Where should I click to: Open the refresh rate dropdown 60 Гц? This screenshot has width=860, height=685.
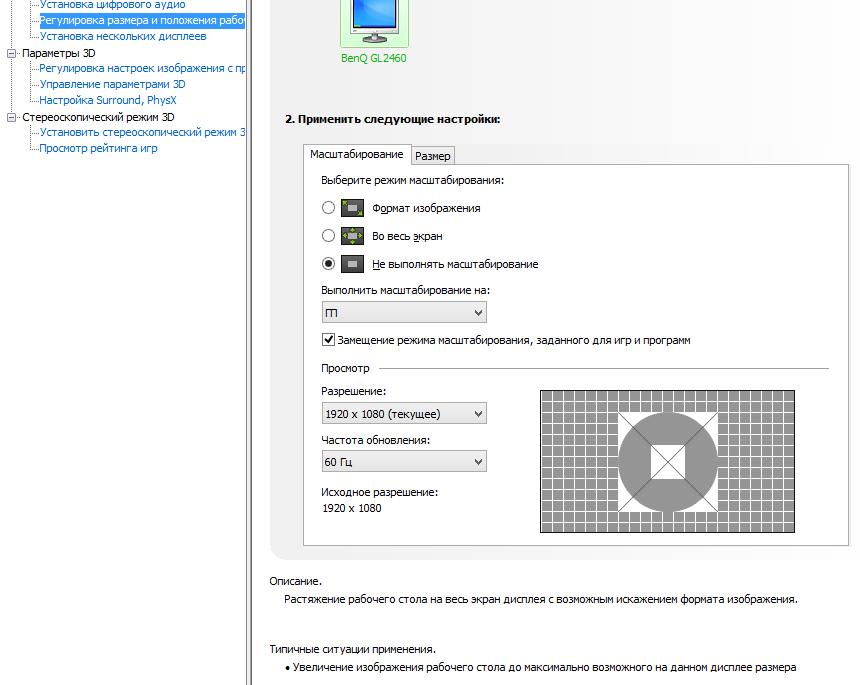coord(404,462)
